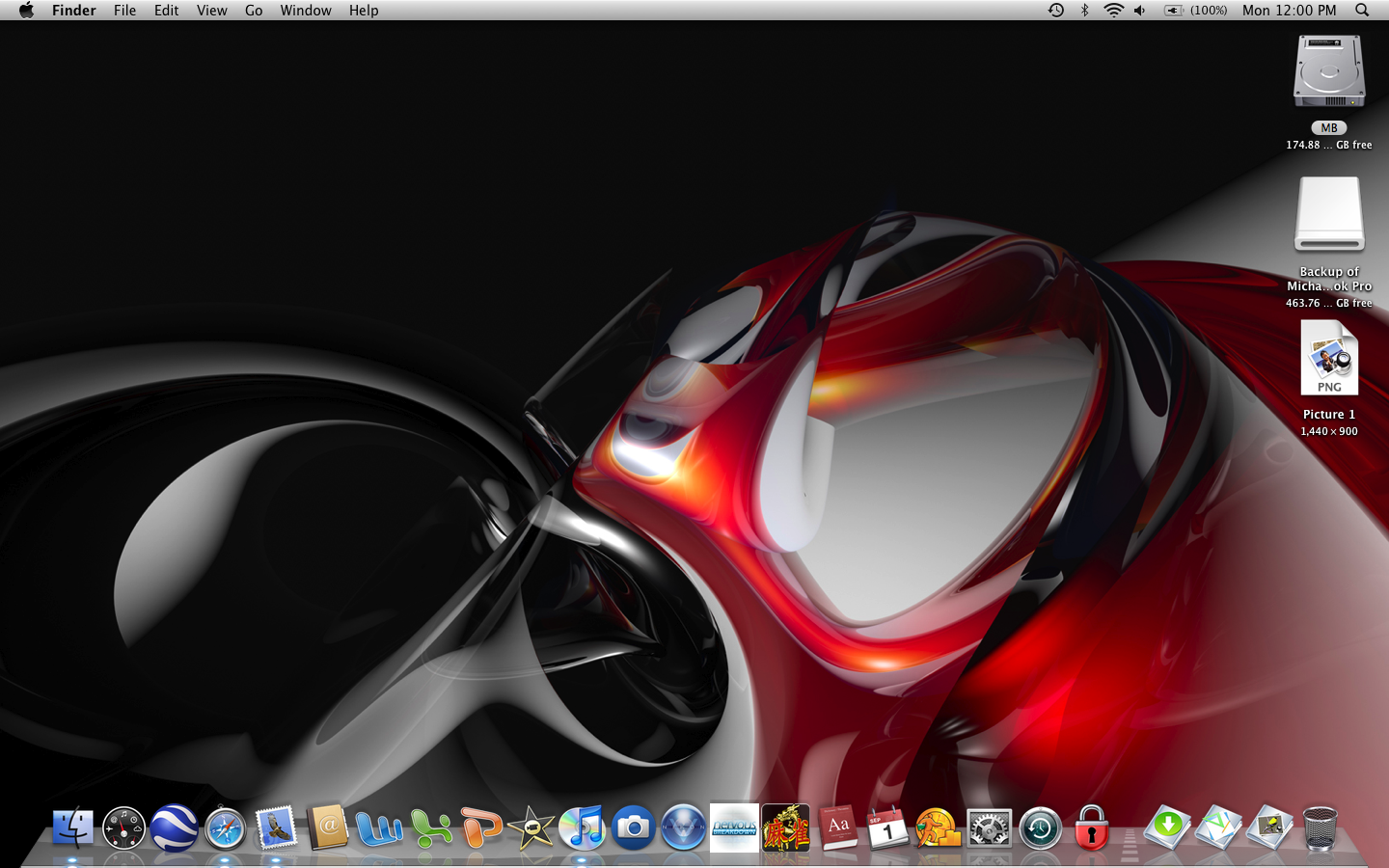
Task: Open the Window menu
Action: tap(306, 11)
